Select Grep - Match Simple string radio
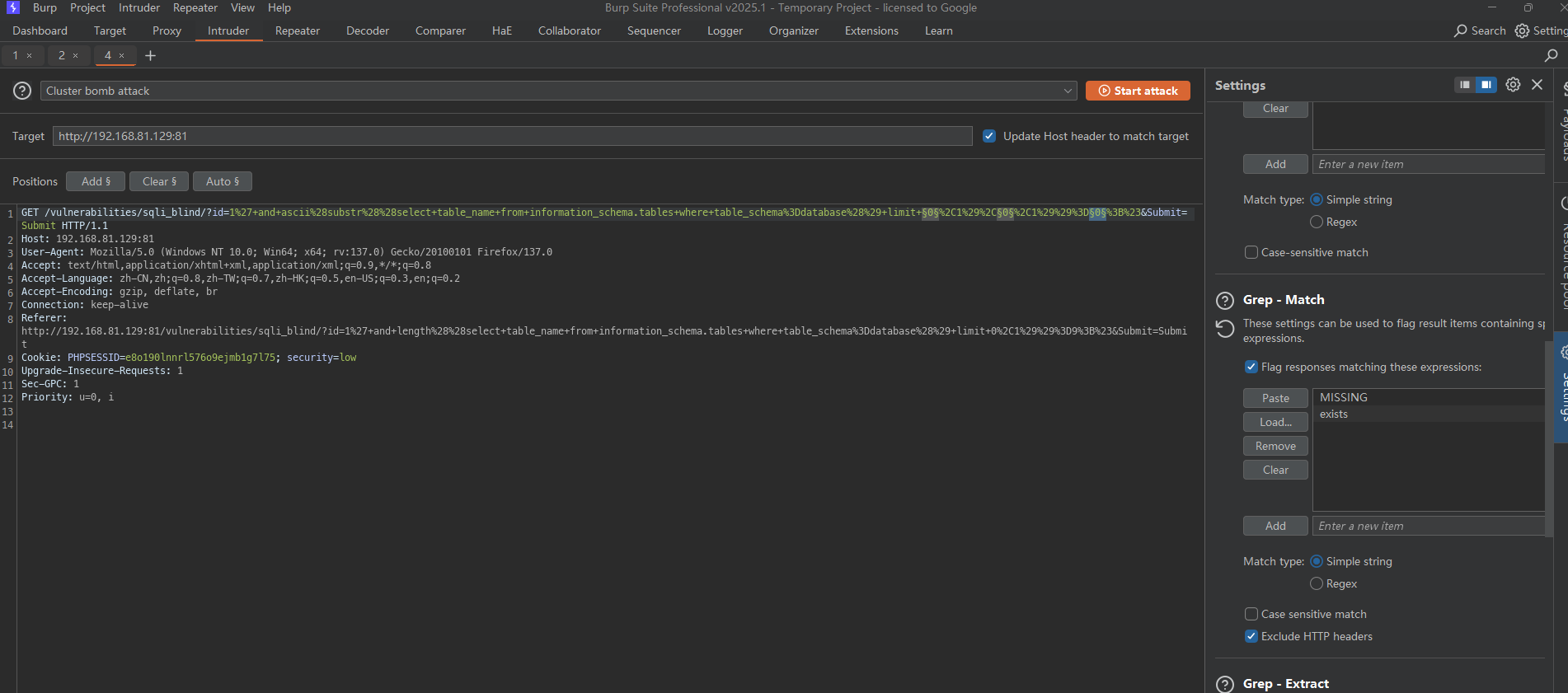1568x693 pixels. [x=1317, y=561]
